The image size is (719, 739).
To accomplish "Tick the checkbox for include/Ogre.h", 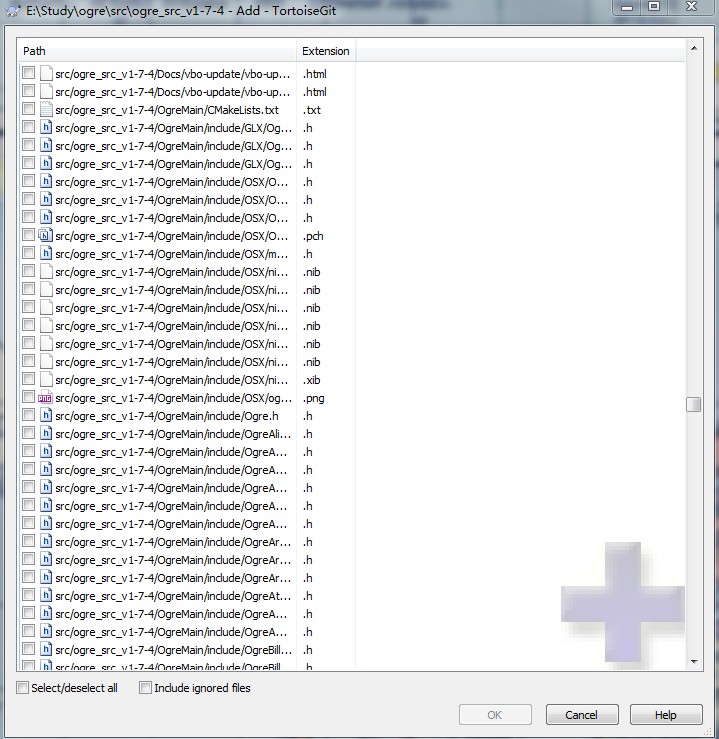I will click(x=28, y=415).
